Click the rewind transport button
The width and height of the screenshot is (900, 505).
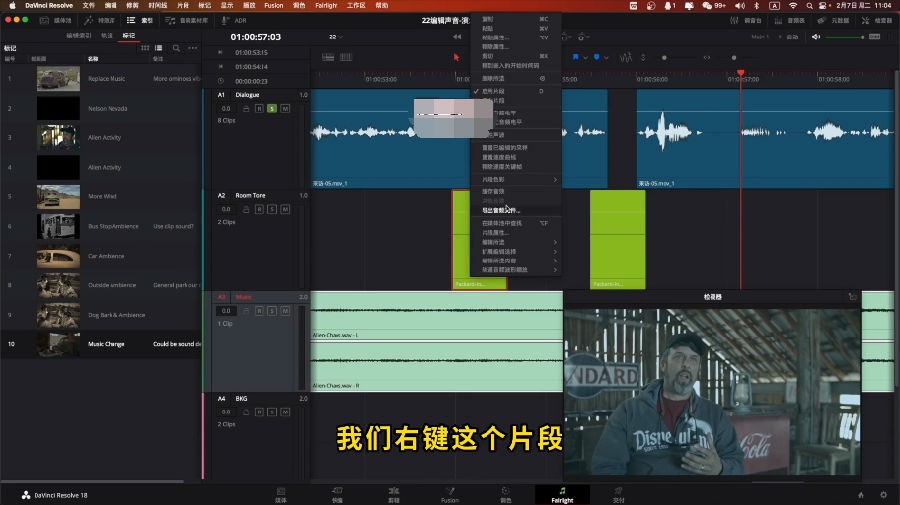click(457, 37)
